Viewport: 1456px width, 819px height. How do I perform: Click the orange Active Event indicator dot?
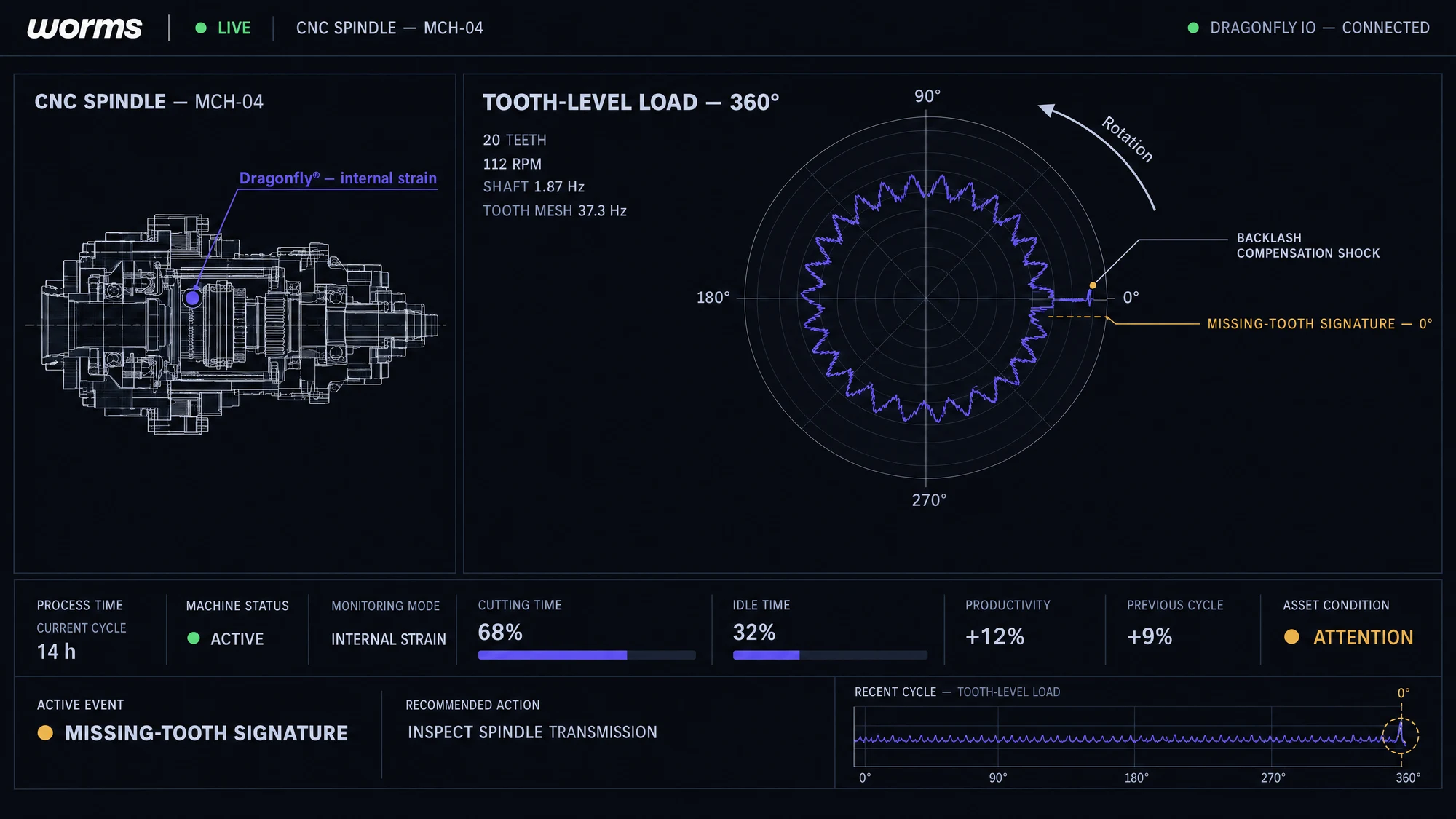pyautogui.click(x=45, y=732)
